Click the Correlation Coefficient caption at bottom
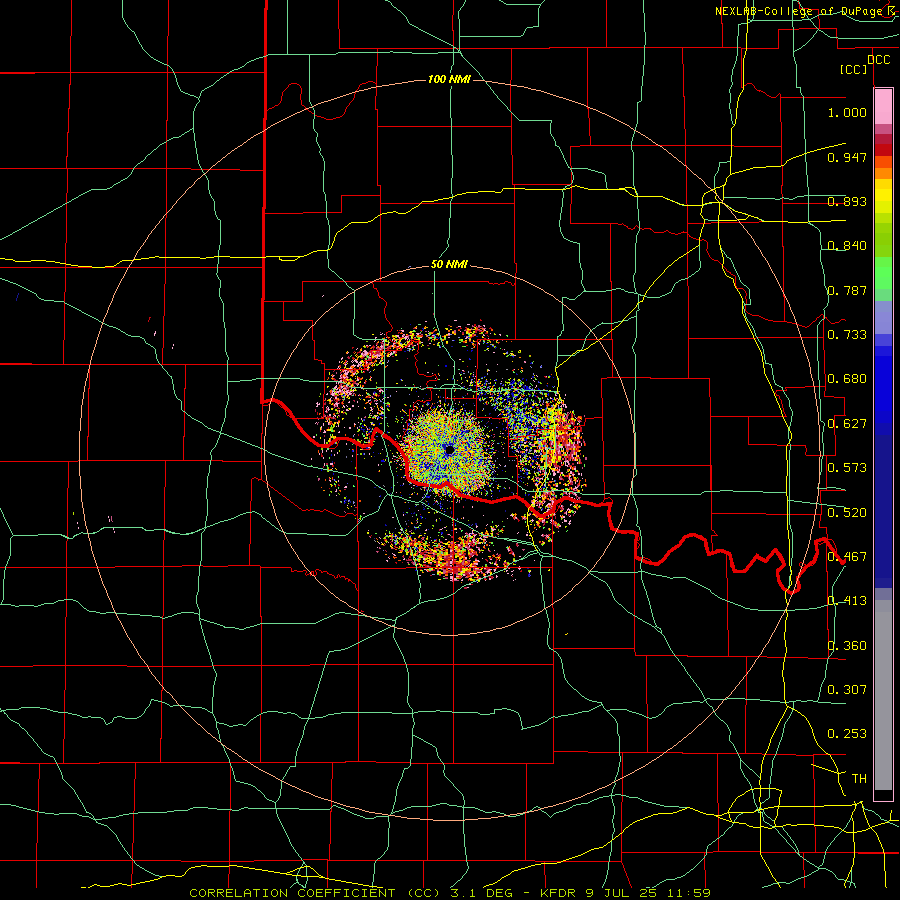900x900 pixels. [449, 893]
